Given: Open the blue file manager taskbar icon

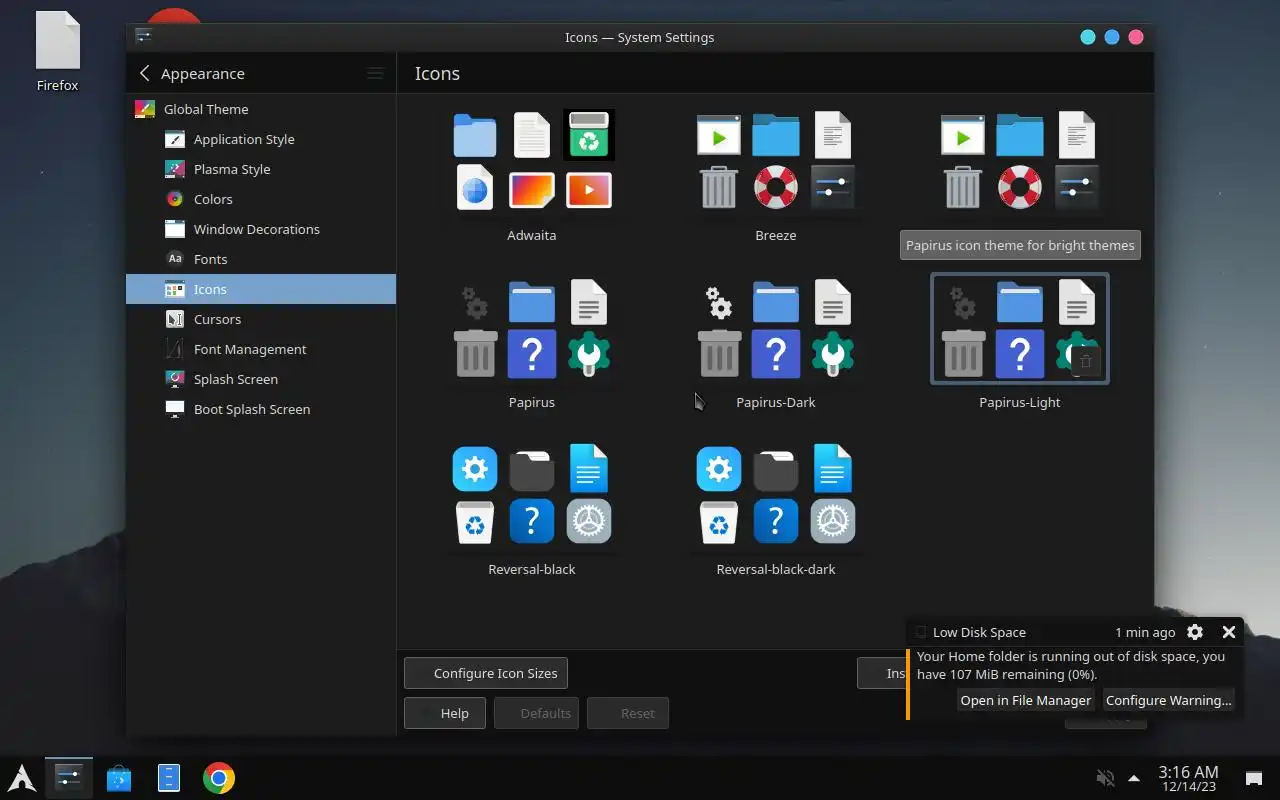Looking at the screenshot, I should (x=169, y=778).
